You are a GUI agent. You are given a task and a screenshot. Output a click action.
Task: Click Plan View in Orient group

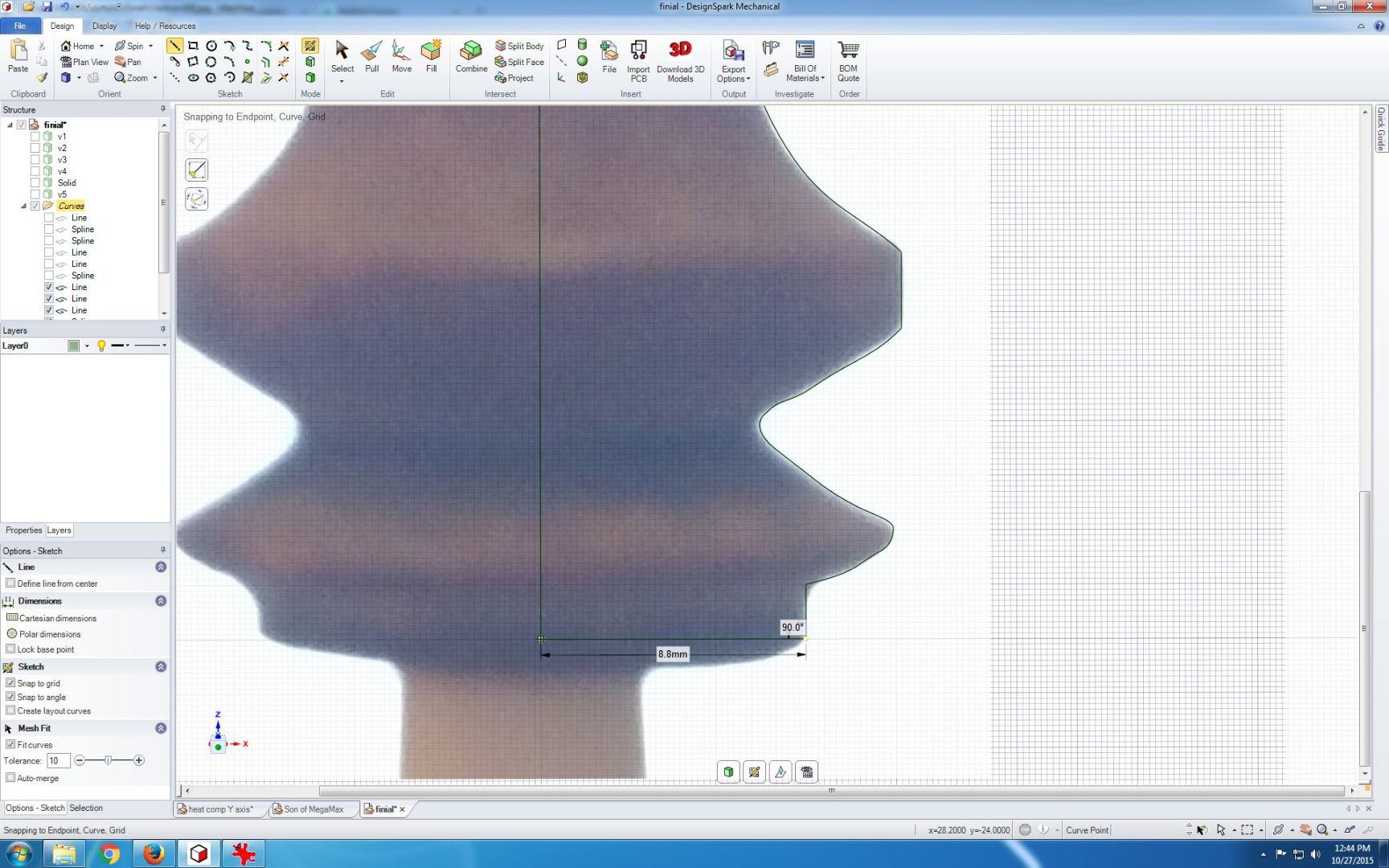click(84, 62)
